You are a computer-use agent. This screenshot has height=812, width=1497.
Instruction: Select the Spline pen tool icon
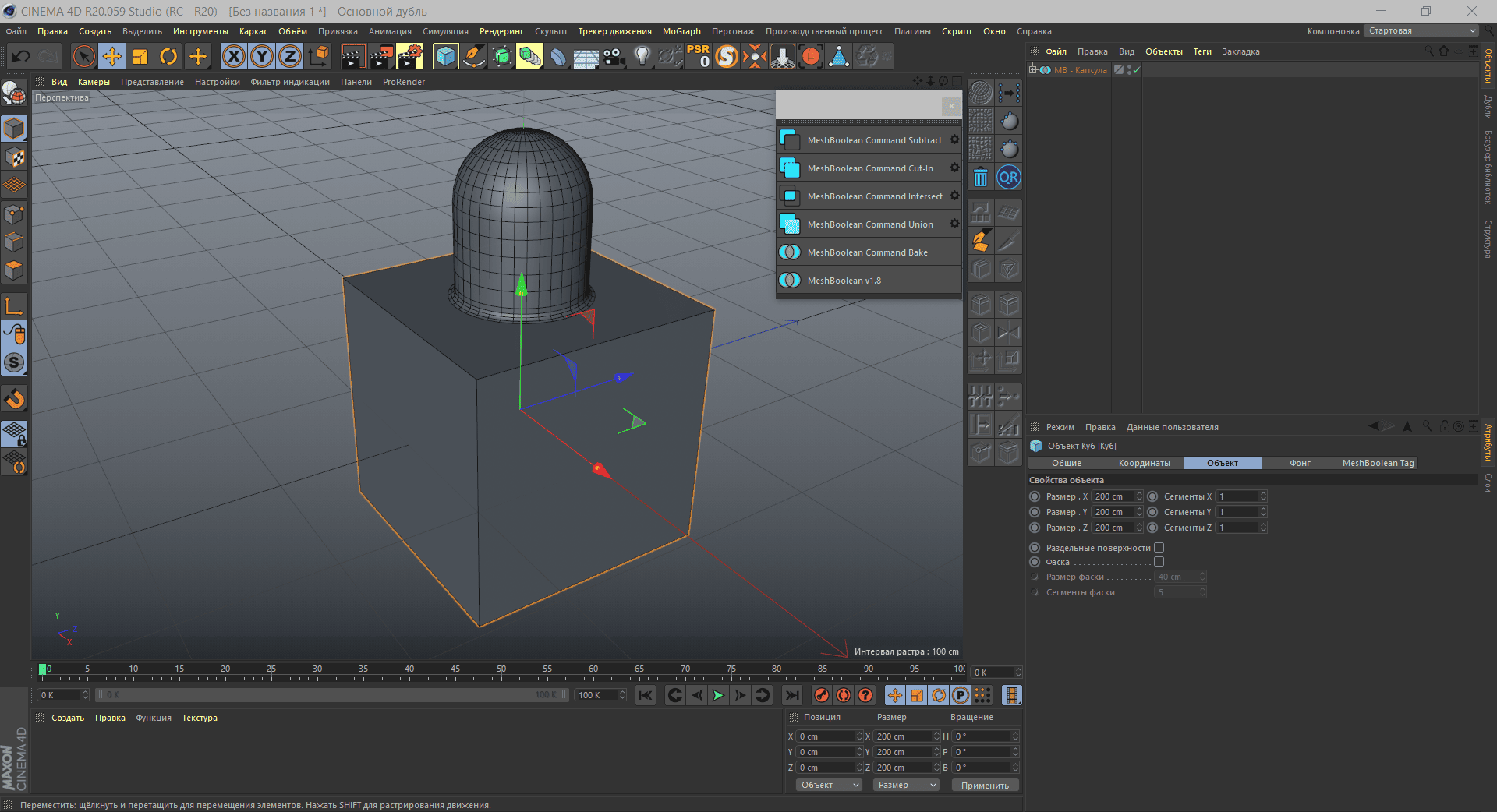tap(473, 56)
